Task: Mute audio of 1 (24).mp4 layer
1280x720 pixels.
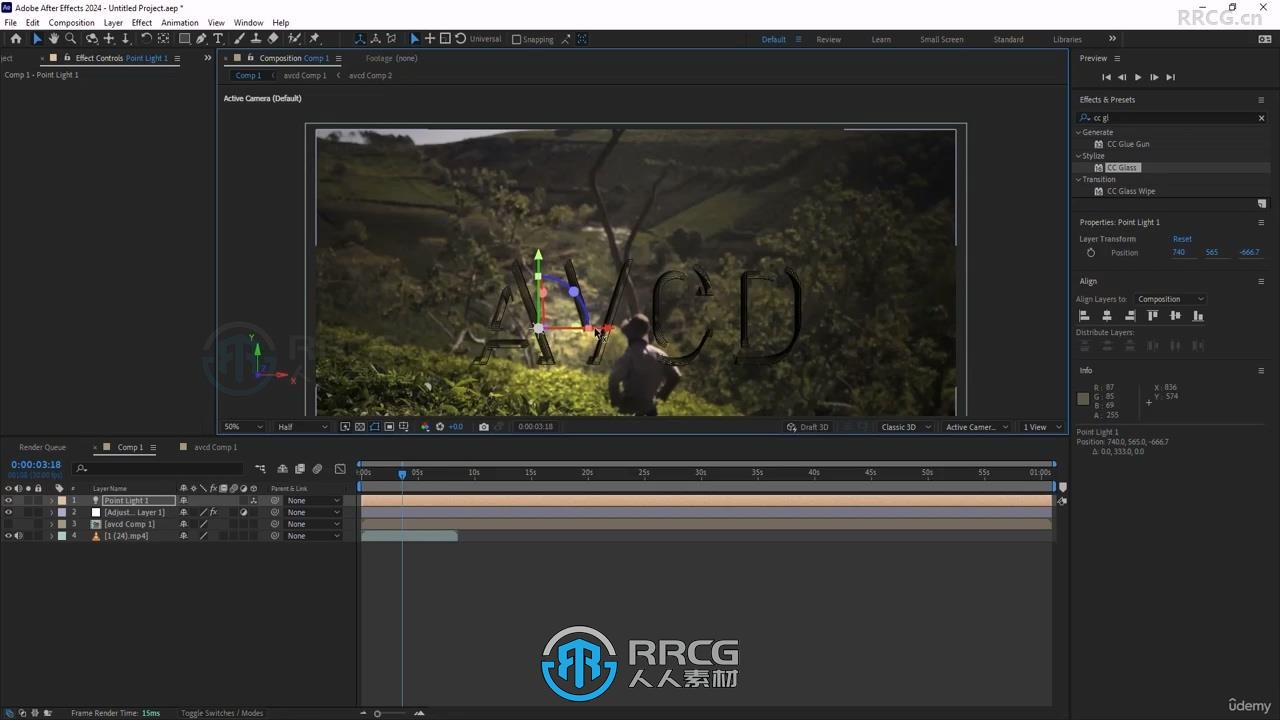Action: 18,536
